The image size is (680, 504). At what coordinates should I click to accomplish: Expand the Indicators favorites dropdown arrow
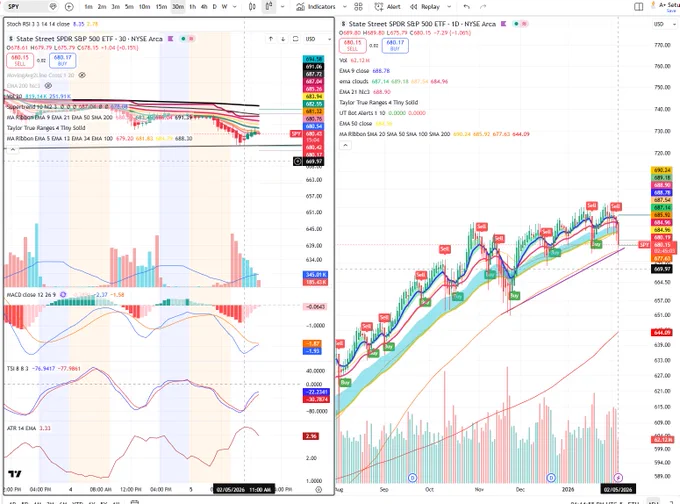pyautogui.click(x=345, y=7)
